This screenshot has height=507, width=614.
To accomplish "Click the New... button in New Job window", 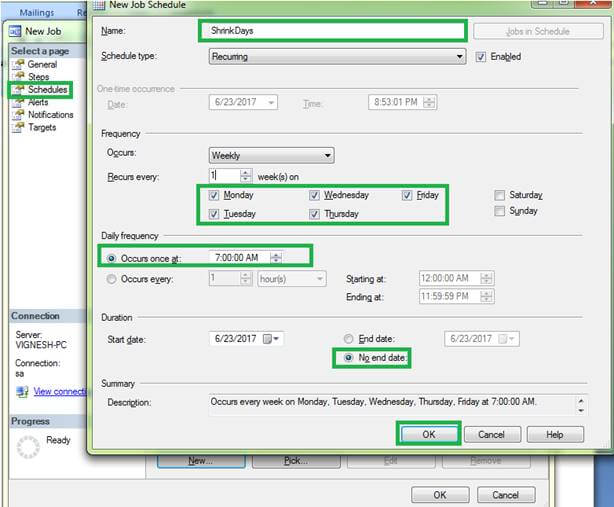I will (201, 461).
